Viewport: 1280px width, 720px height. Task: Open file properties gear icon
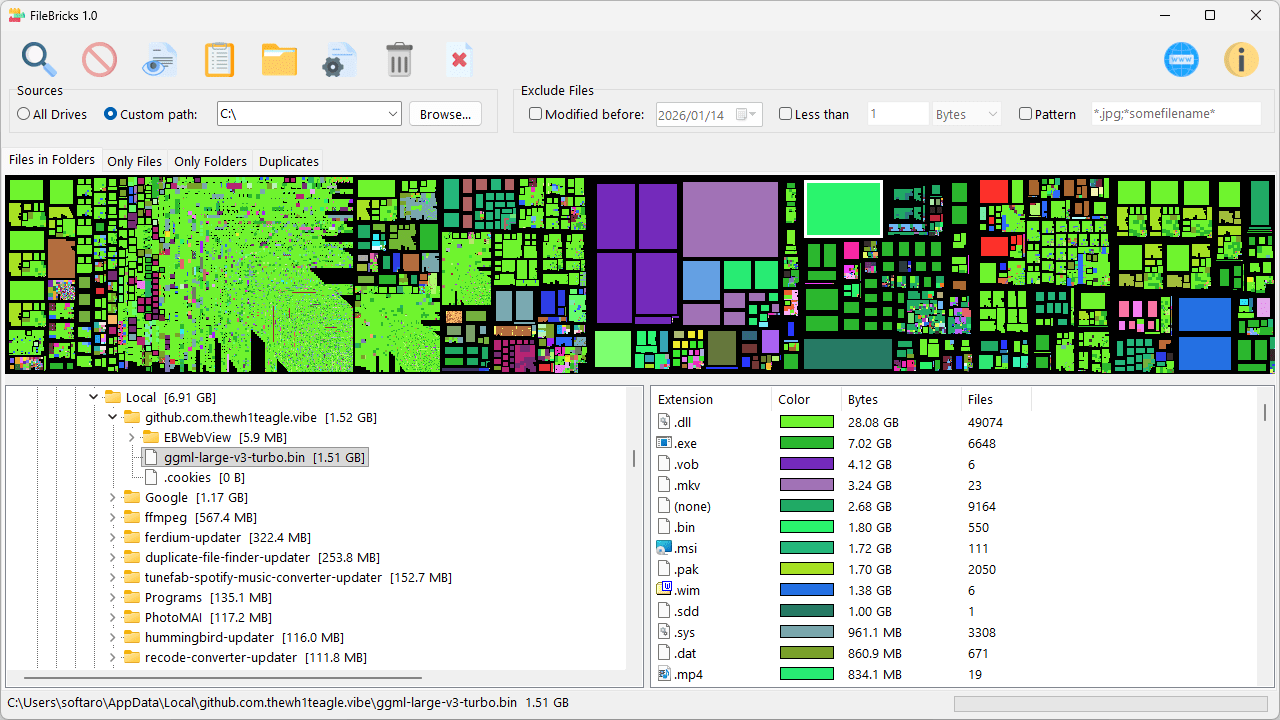pos(340,60)
